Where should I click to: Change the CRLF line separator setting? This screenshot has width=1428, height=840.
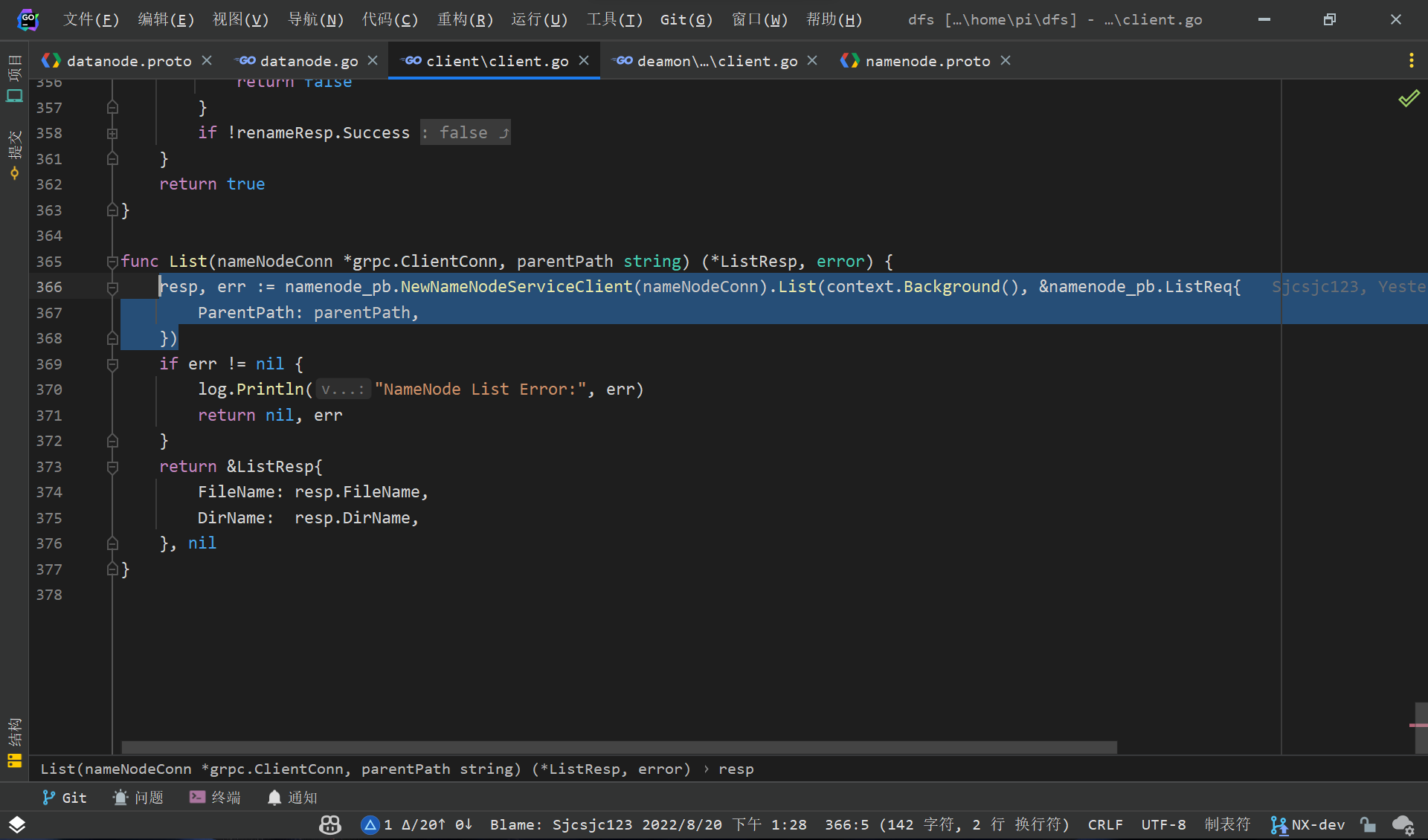point(1105,824)
